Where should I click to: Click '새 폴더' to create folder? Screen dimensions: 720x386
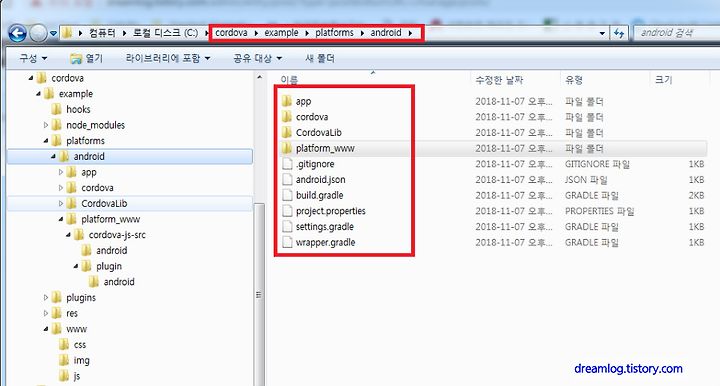click(320, 58)
